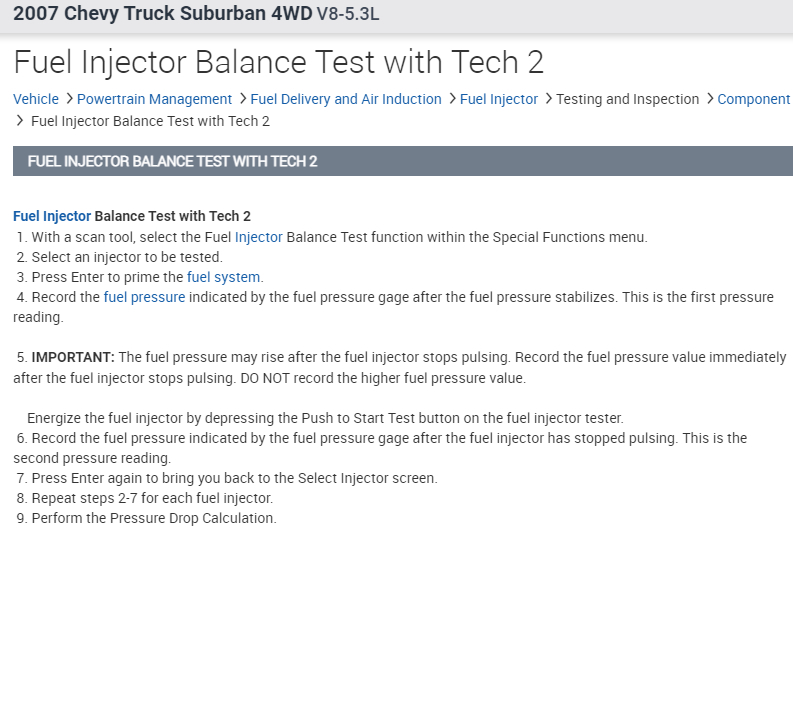Click the chevron starting the second breadcrumb line
793x720 pixels.
click(x=20, y=121)
